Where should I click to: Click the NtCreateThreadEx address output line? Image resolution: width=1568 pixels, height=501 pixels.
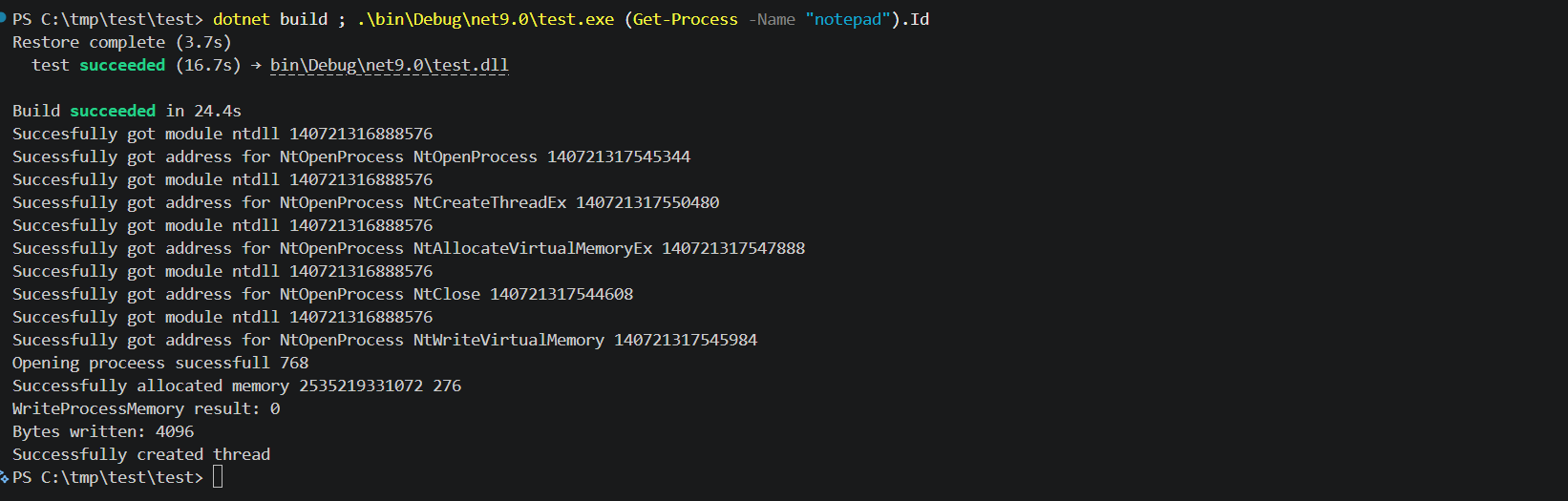tap(366, 202)
